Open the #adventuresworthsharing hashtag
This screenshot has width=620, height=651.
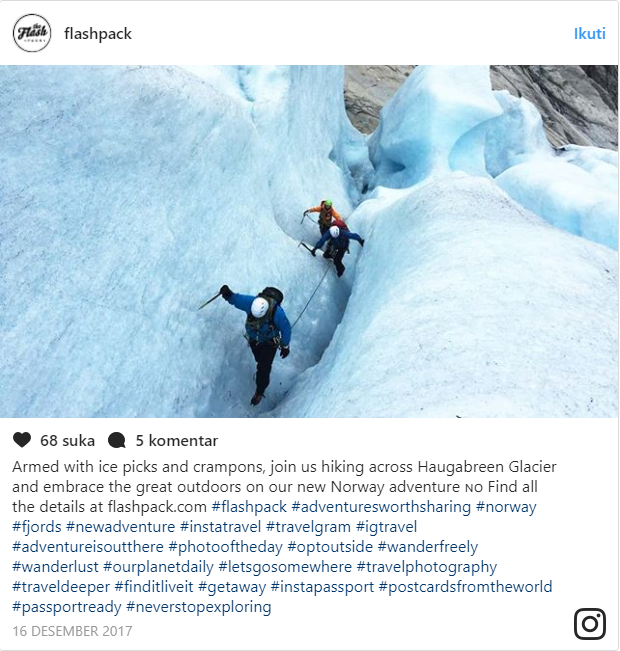(381, 507)
